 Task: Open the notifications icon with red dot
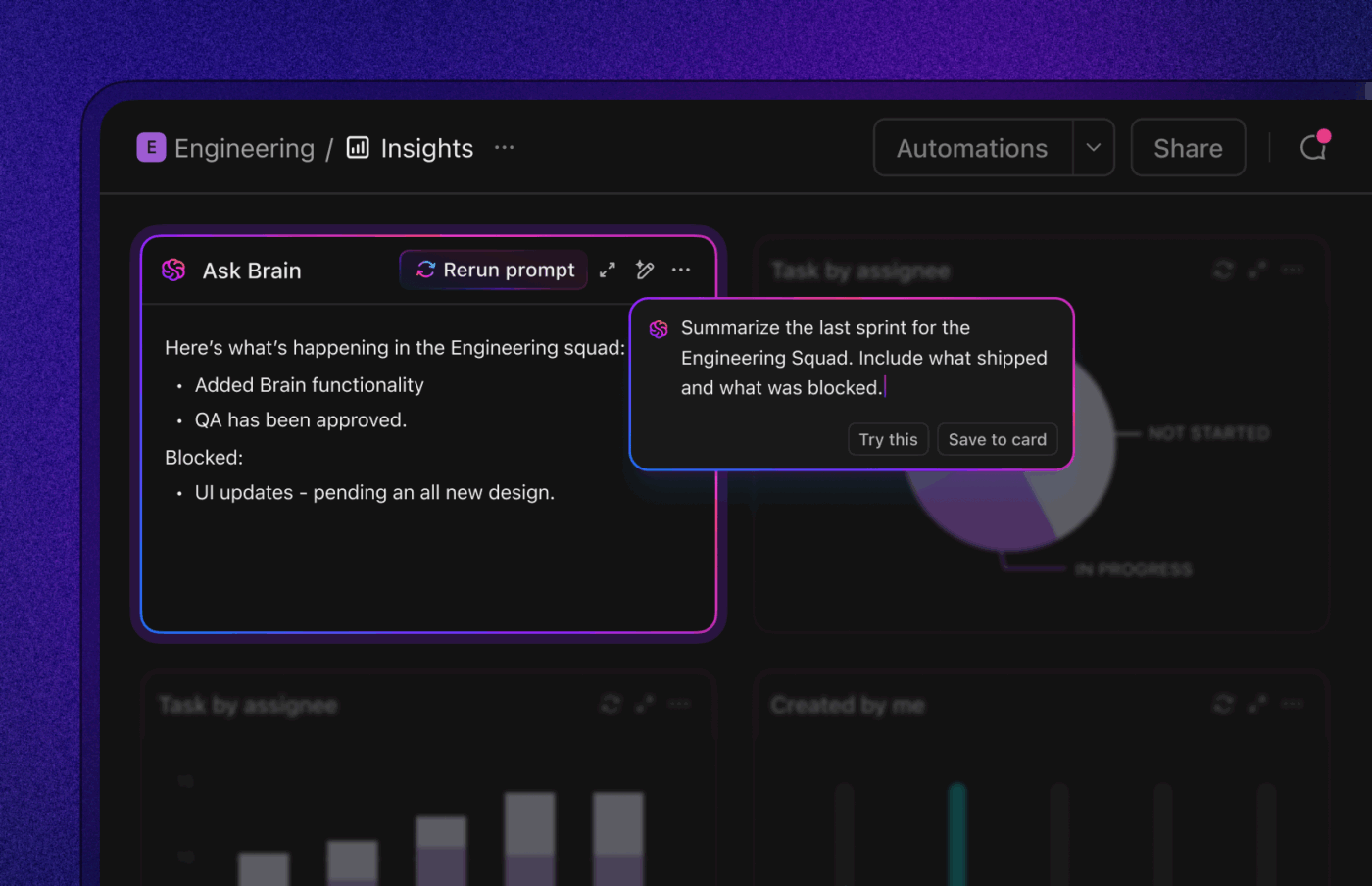pyautogui.click(x=1313, y=146)
